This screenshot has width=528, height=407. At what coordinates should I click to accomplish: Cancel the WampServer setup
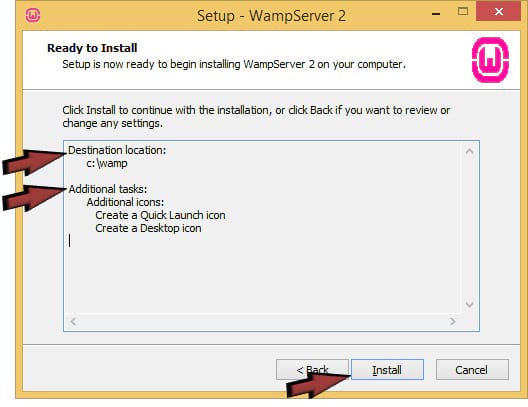[472, 369]
